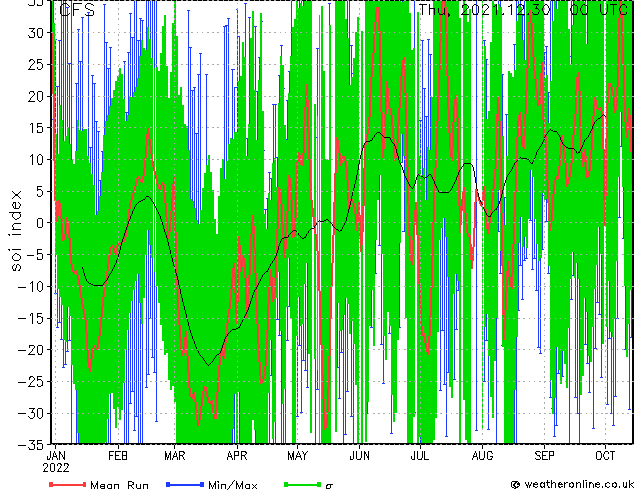Click the JAN month label

tap(56, 456)
